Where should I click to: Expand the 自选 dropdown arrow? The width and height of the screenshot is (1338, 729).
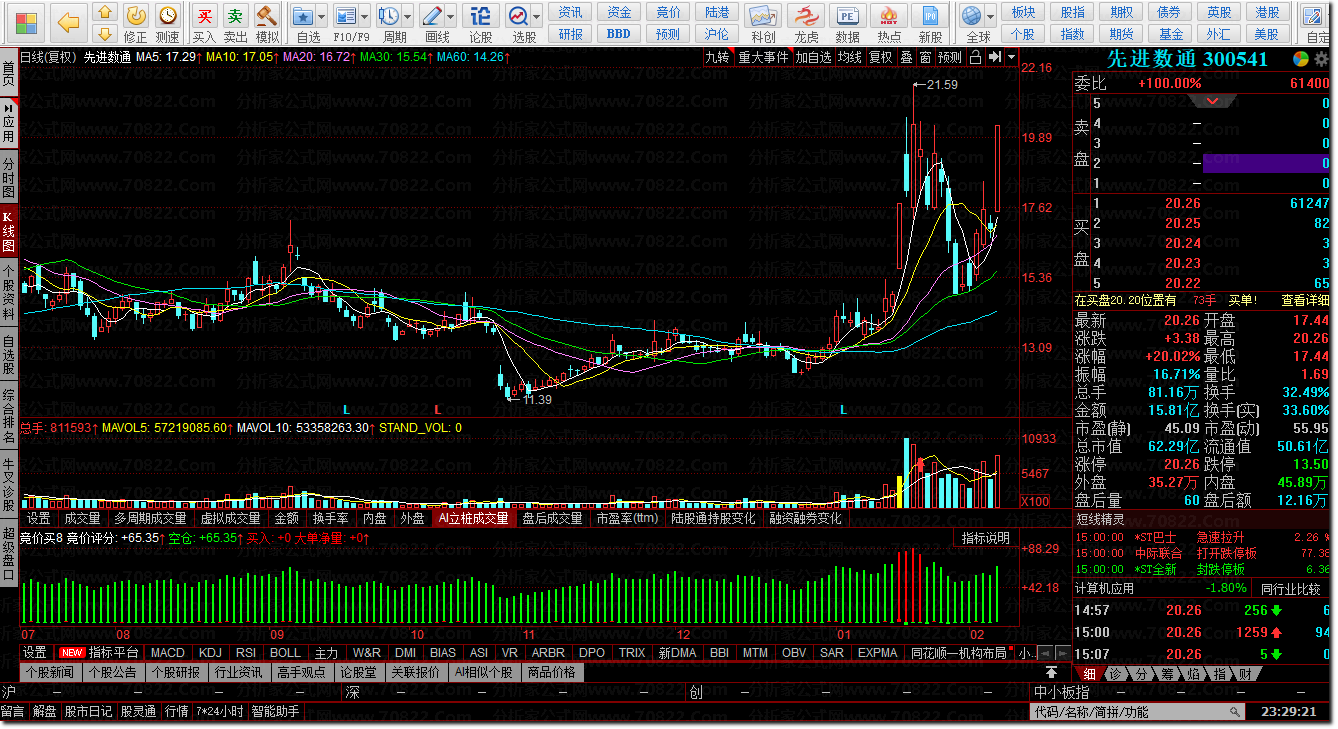(321, 16)
